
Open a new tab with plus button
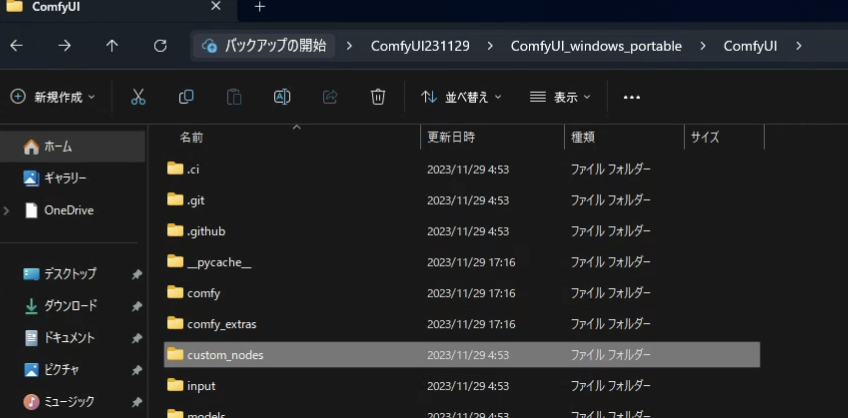coord(260,6)
